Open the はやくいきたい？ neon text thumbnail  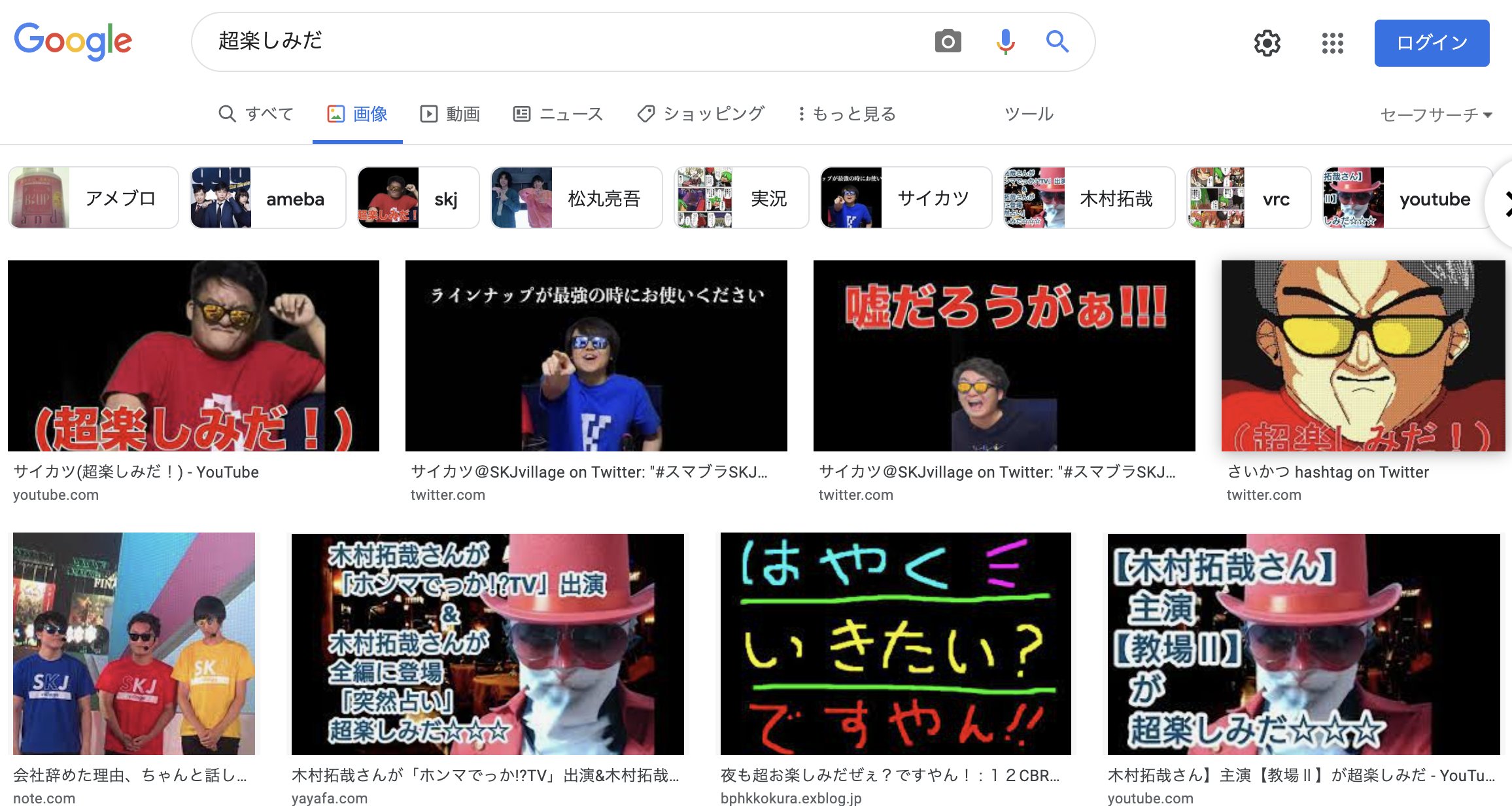[896, 644]
